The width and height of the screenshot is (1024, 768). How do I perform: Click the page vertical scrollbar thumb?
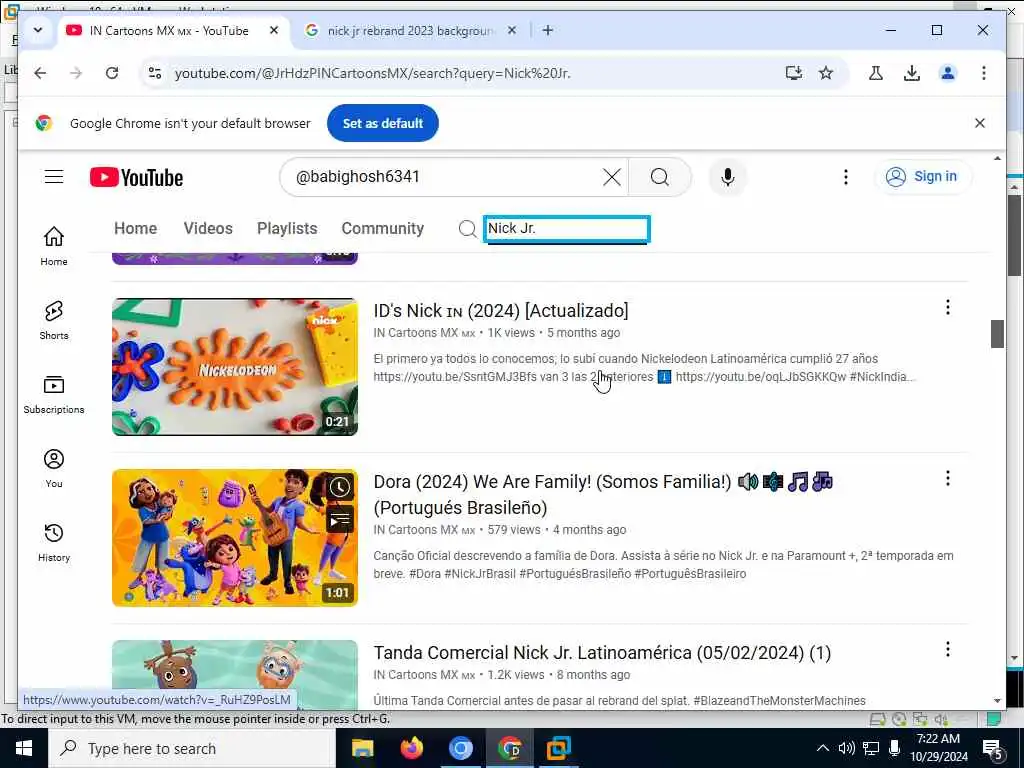point(997,334)
